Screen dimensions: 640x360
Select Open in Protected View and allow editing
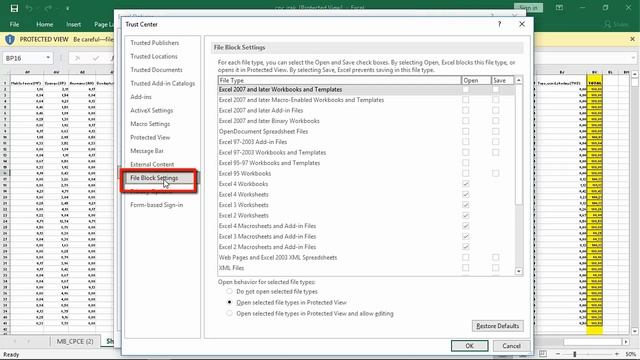[x=229, y=313]
